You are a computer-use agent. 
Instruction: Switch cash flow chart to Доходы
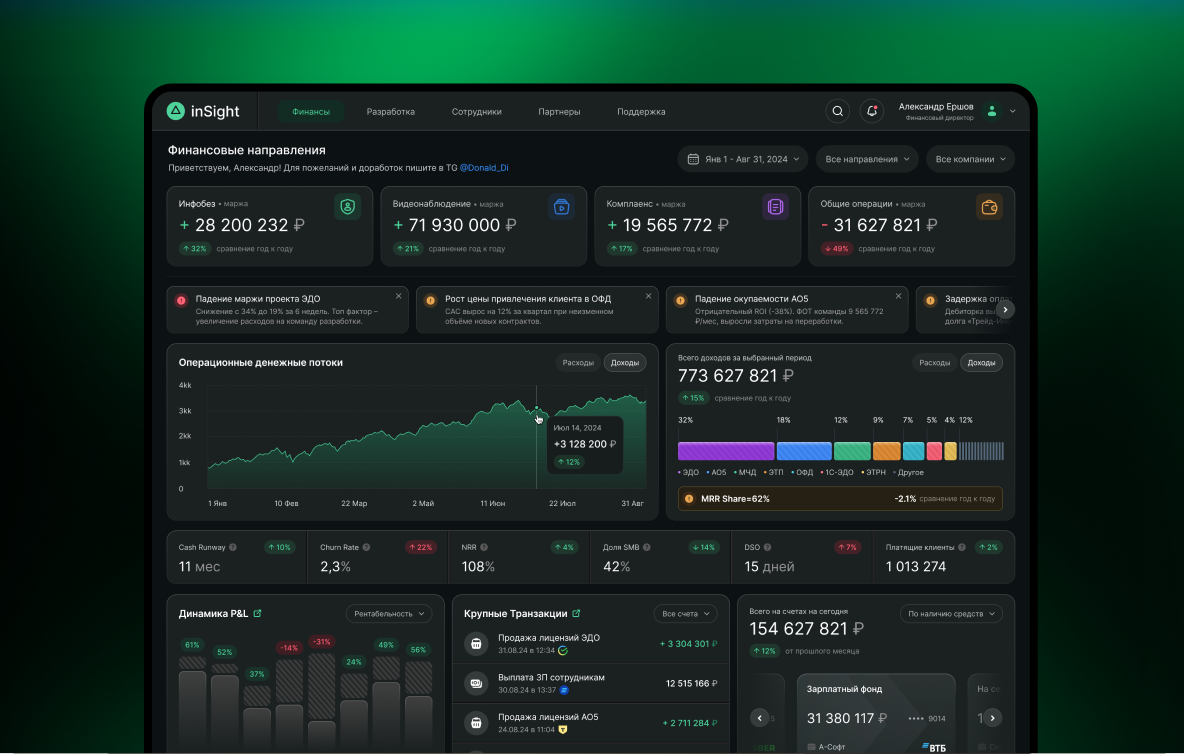[x=624, y=362]
